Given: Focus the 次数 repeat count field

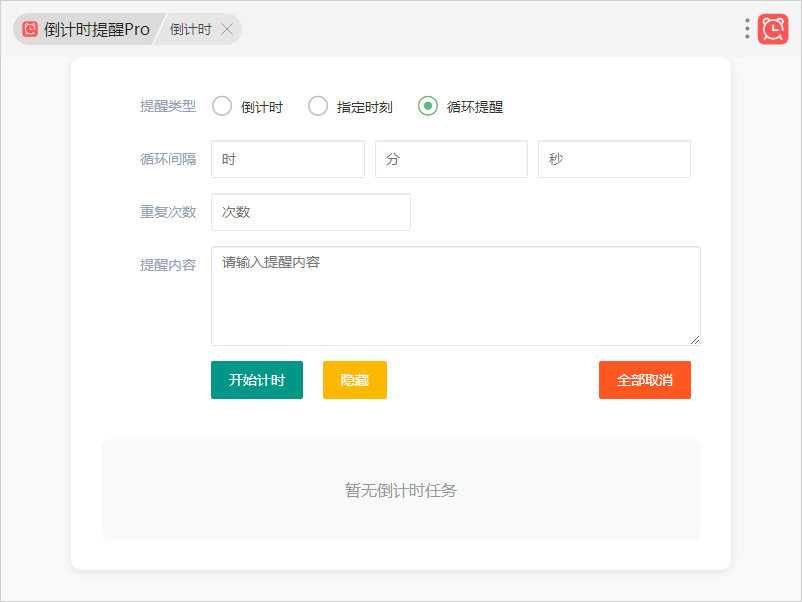Looking at the screenshot, I should coord(310,212).
